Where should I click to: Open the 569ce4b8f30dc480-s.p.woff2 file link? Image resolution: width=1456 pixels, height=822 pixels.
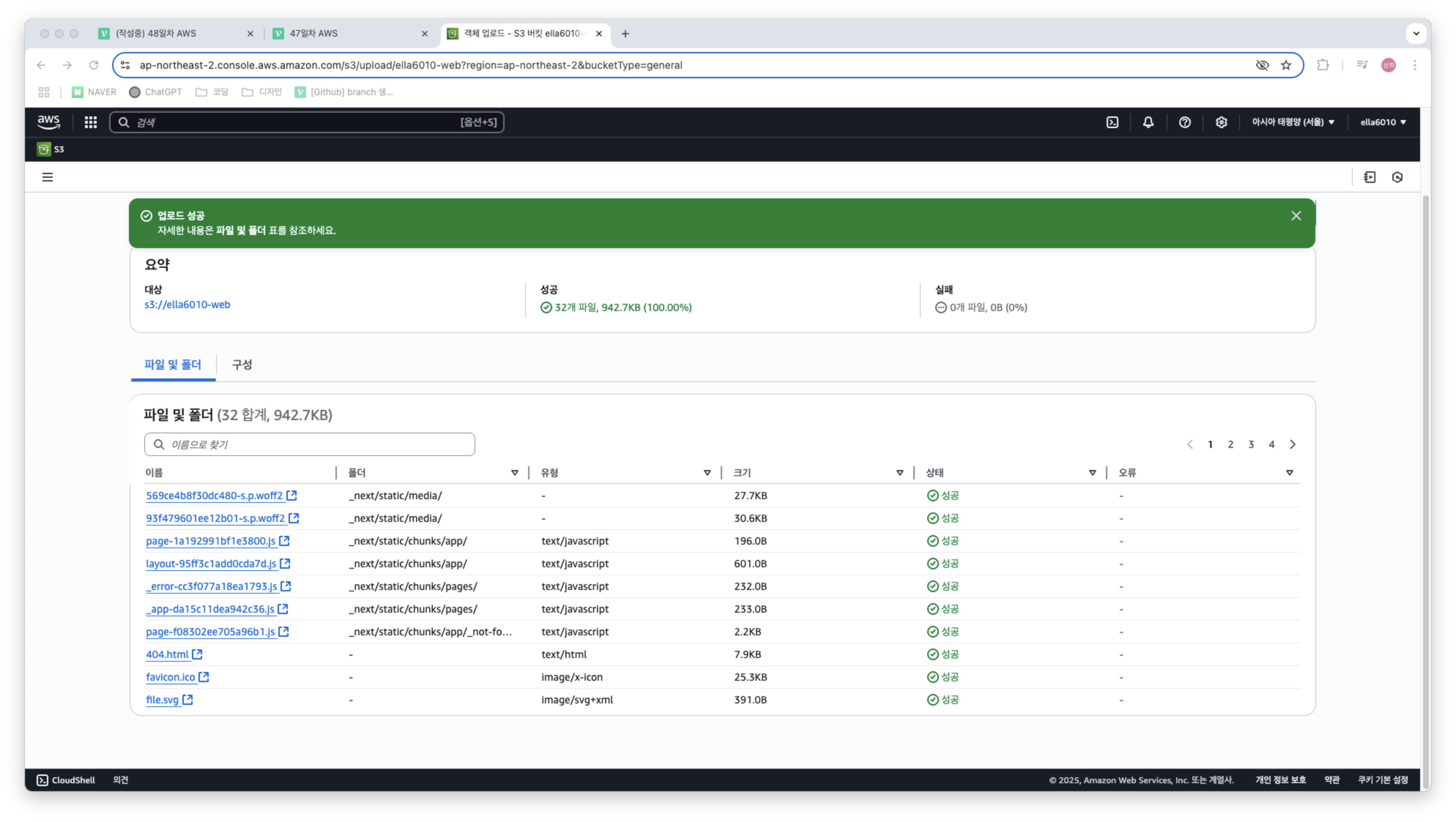pos(214,496)
